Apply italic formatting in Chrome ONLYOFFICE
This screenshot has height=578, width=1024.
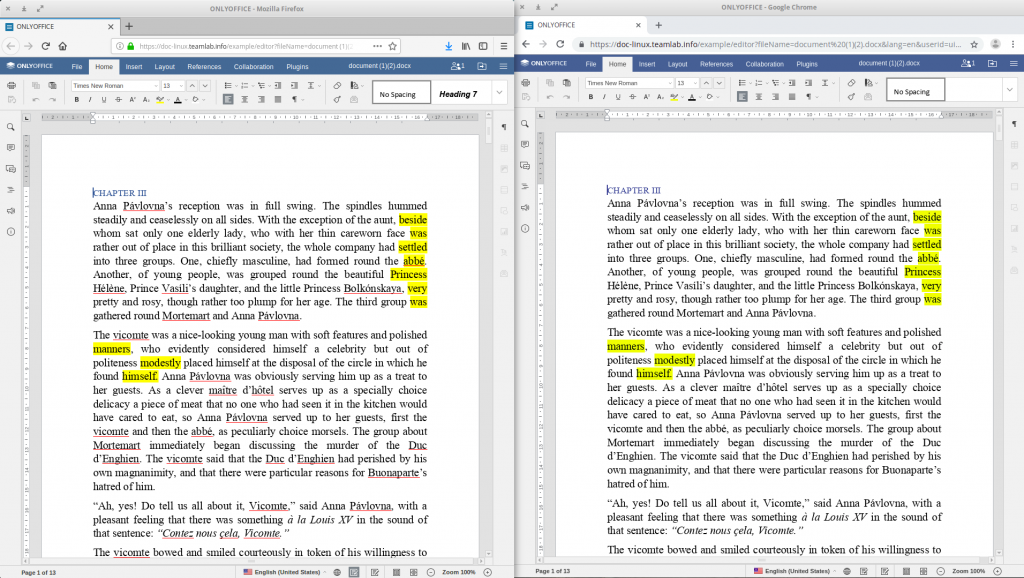[x=604, y=95]
